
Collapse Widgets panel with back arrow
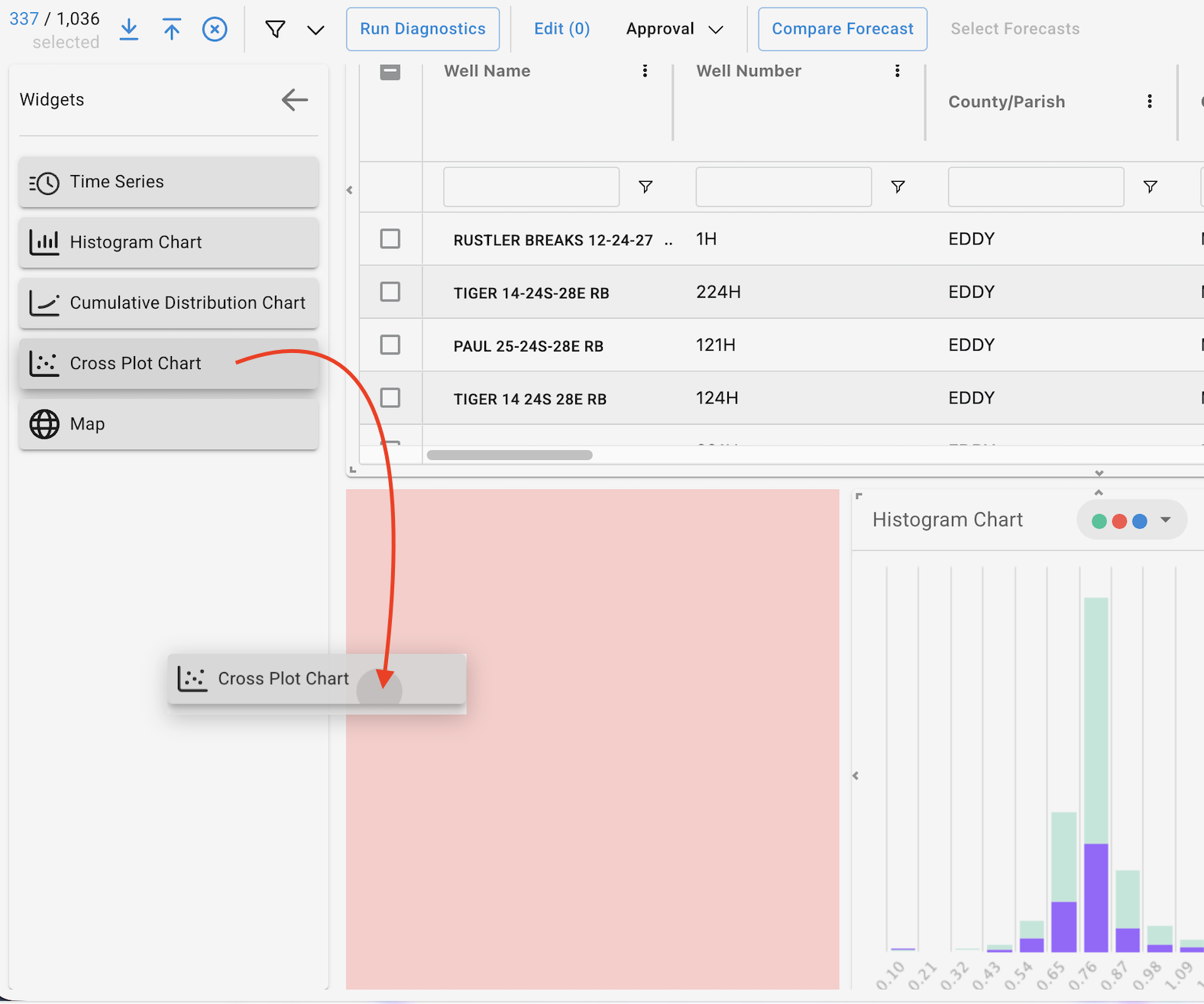click(x=294, y=99)
